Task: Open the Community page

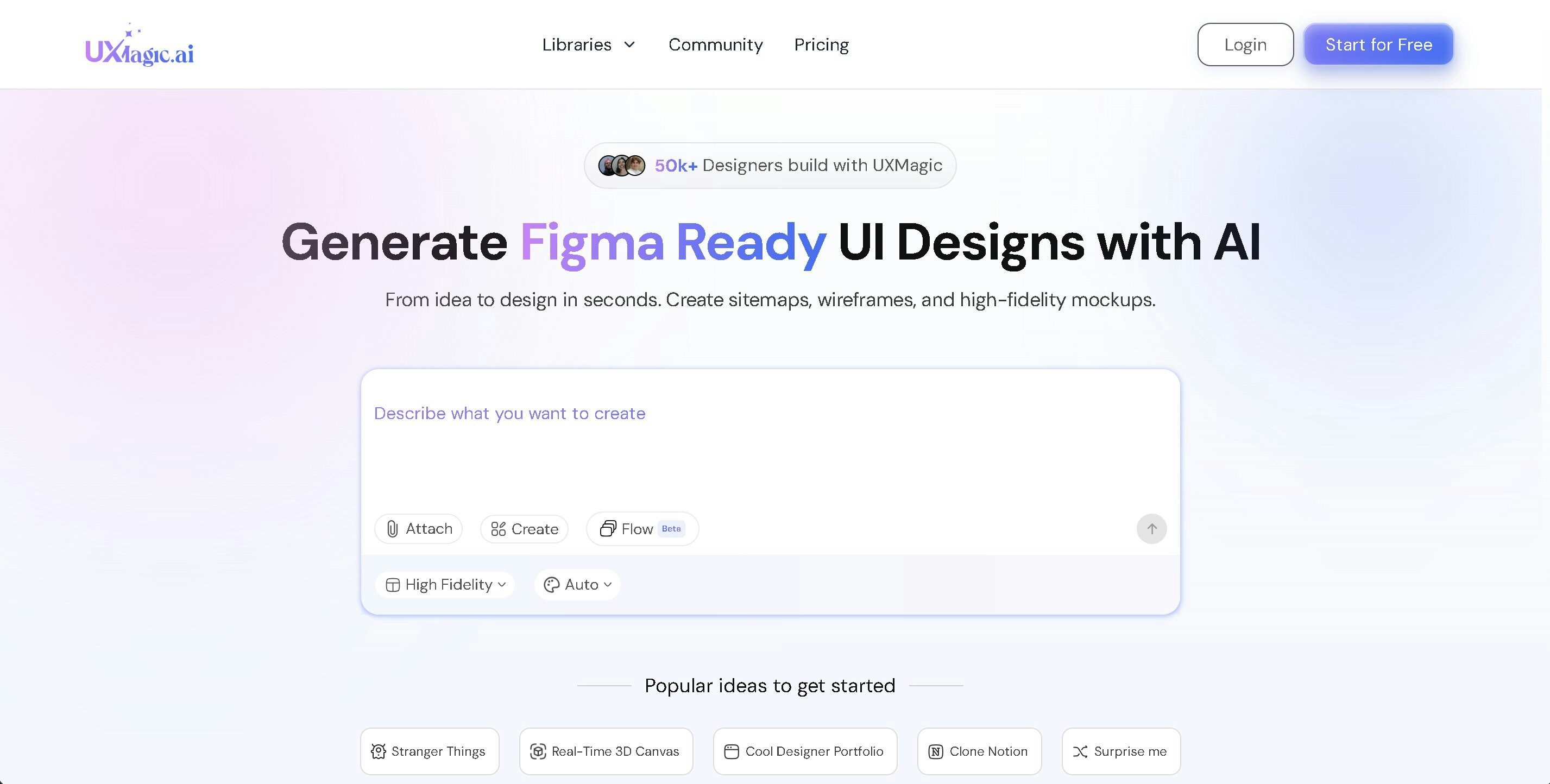Action: [716, 45]
